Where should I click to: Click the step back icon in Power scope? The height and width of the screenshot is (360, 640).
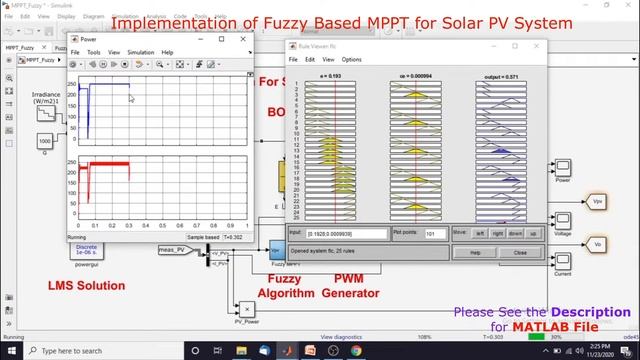pyautogui.click(x=92, y=64)
